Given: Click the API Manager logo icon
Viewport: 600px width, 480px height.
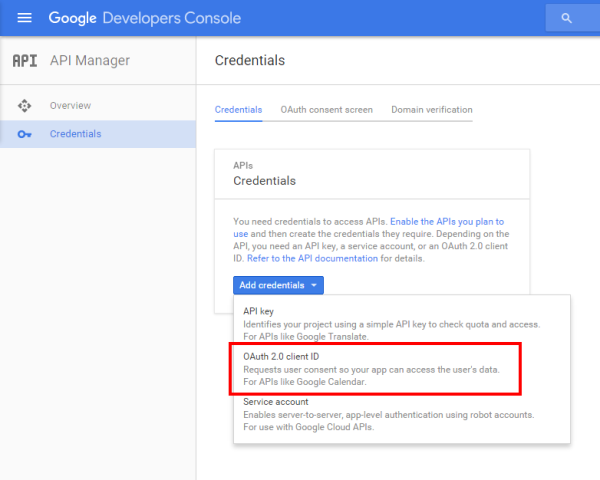Looking at the screenshot, I should coord(25,60).
